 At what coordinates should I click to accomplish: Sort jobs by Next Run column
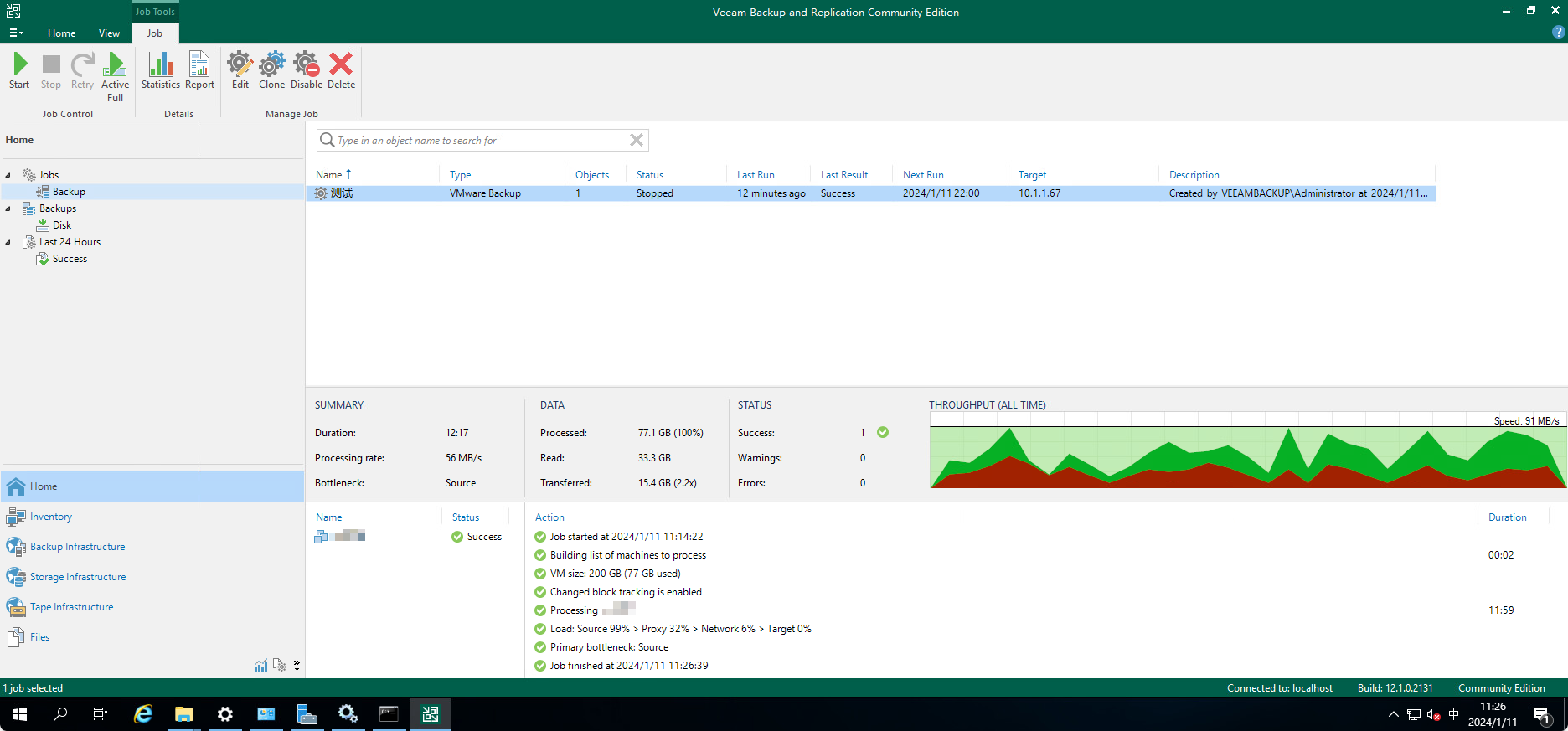click(x=923, y=175)
